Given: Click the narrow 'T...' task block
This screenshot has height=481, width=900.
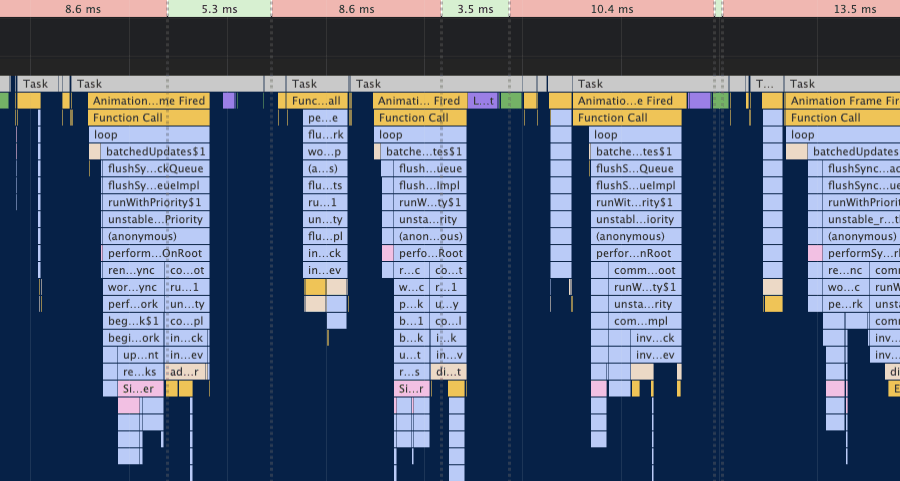Looking at the screenshot, I should pos(766,84).
